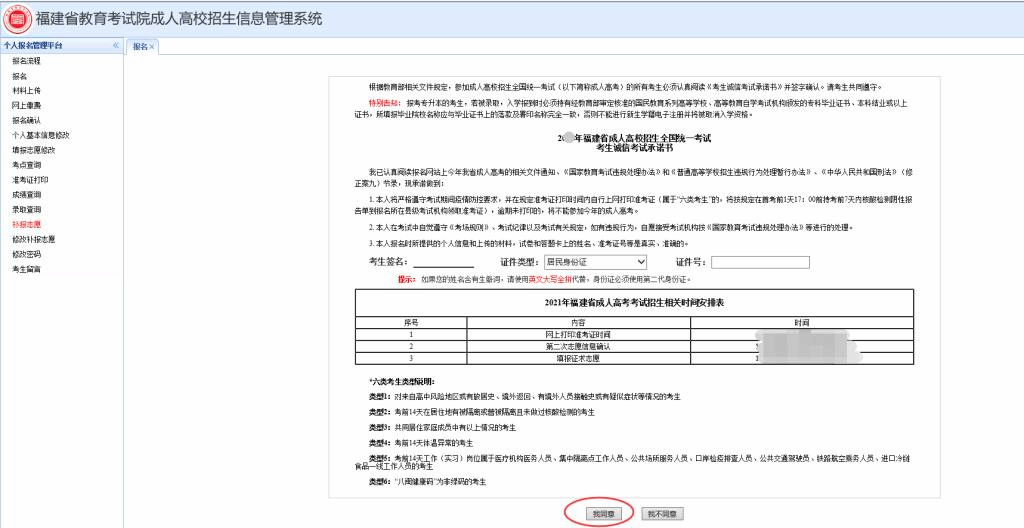Switch to the 报名 tab
The width and height of the screenshot is (1024, 528).
pos(140,47)
